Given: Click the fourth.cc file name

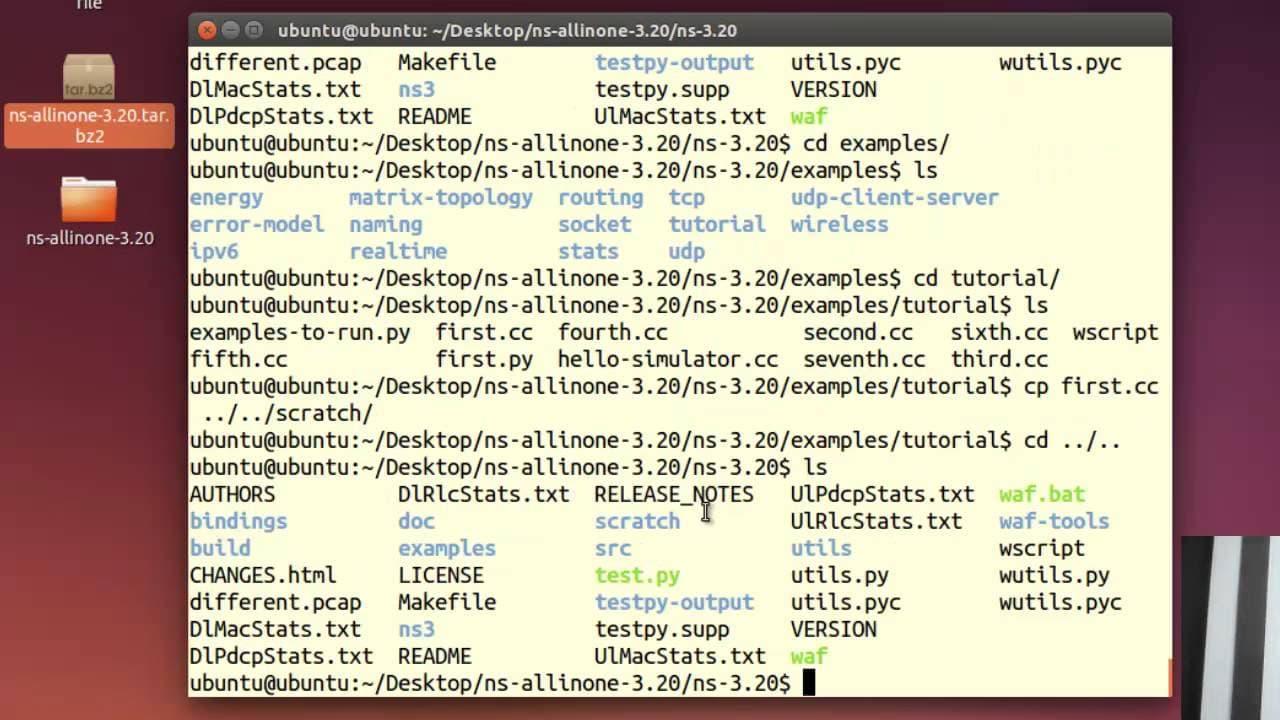Looking at the screenshot, I should [613, 333].
